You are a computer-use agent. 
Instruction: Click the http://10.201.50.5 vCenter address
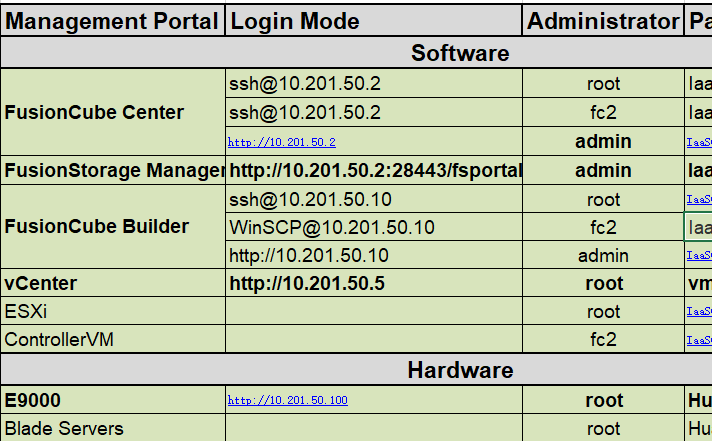click(x=307, y=284)
